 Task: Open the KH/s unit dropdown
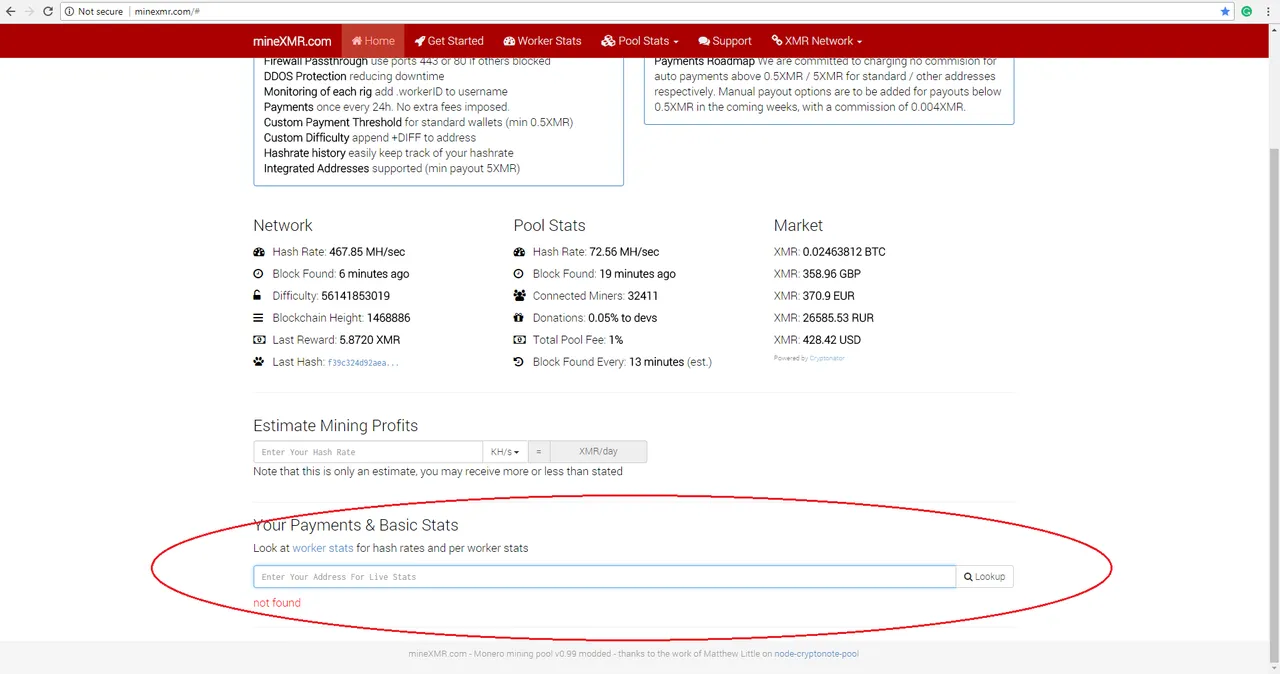click(x=505, y=452)
